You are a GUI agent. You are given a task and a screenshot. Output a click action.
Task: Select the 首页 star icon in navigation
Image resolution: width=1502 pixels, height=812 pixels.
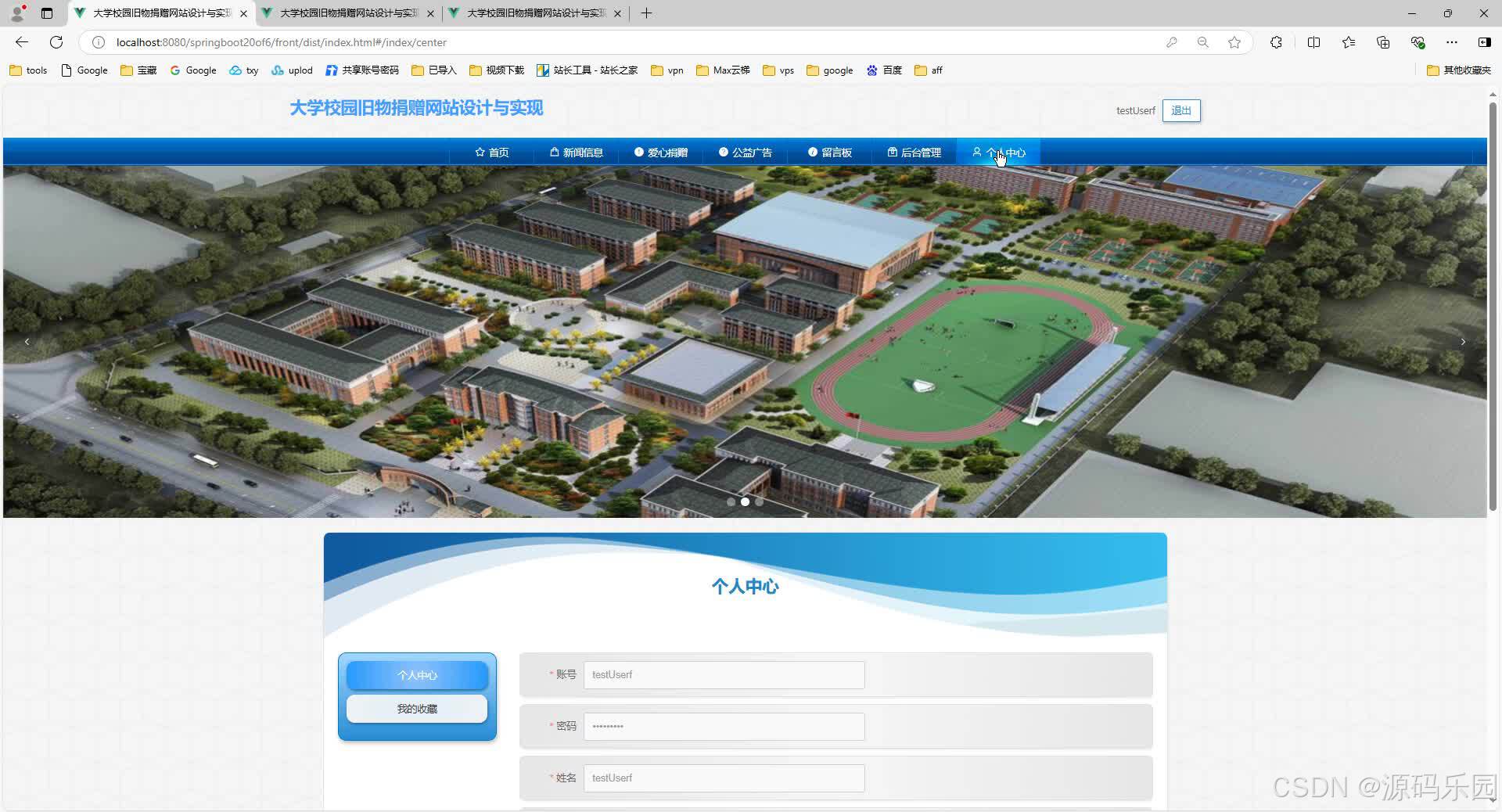pyautogui.click(x=479, y=153)
